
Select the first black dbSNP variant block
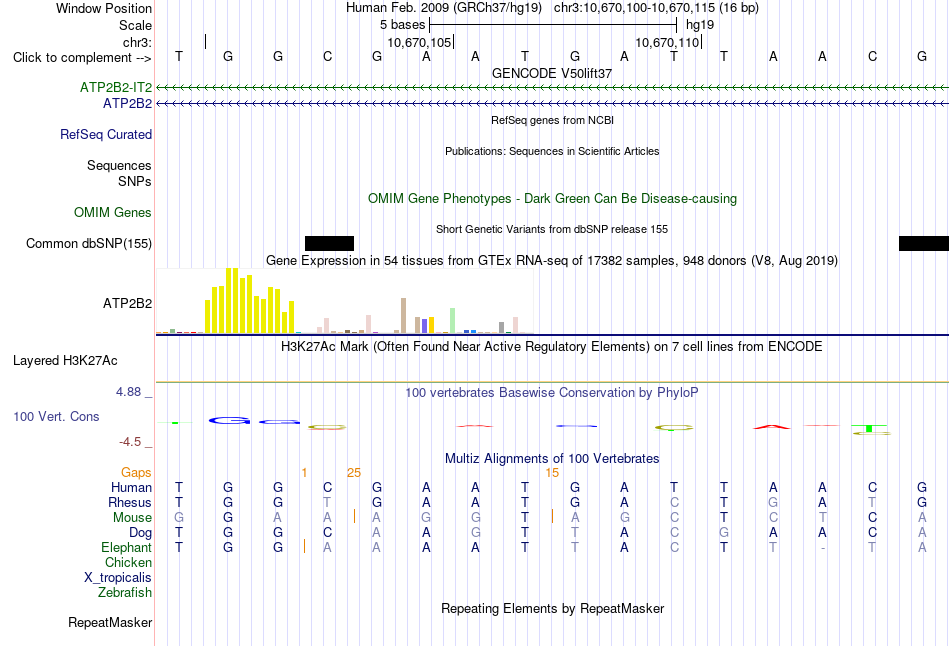pos(329,244)
